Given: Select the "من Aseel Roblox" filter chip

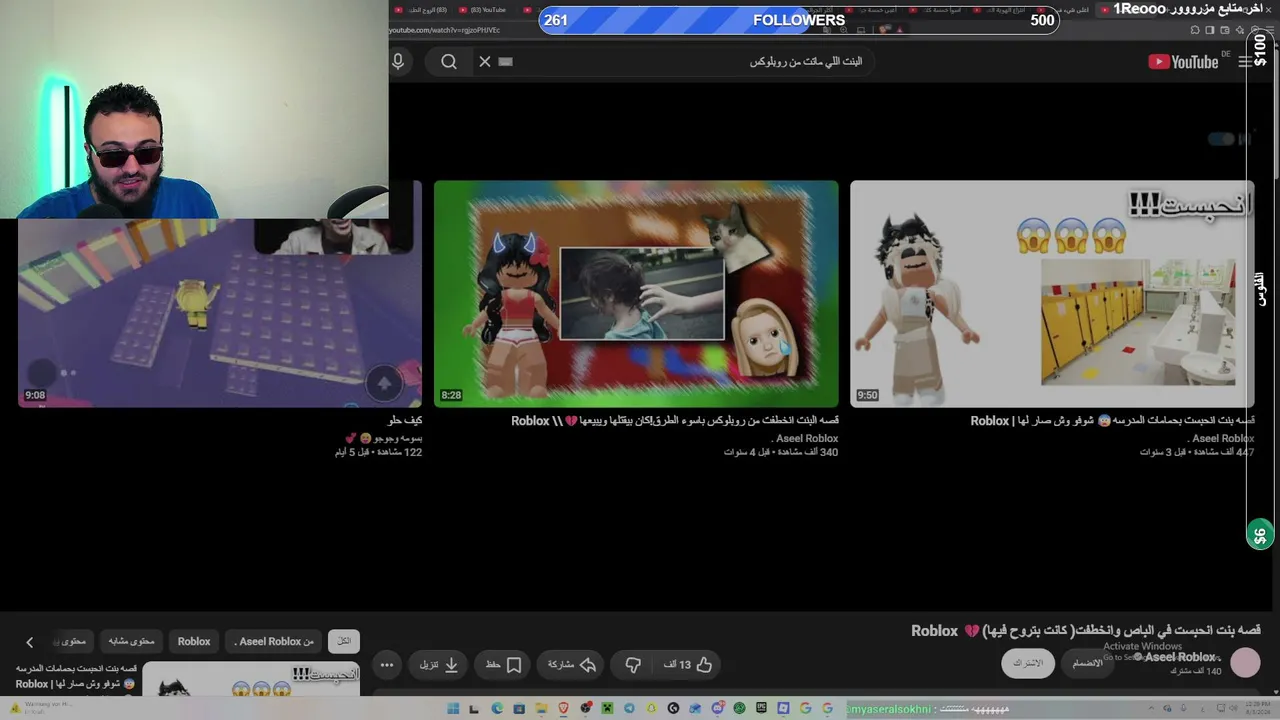Looking at the screenshot, I should (x=274, y=641).
